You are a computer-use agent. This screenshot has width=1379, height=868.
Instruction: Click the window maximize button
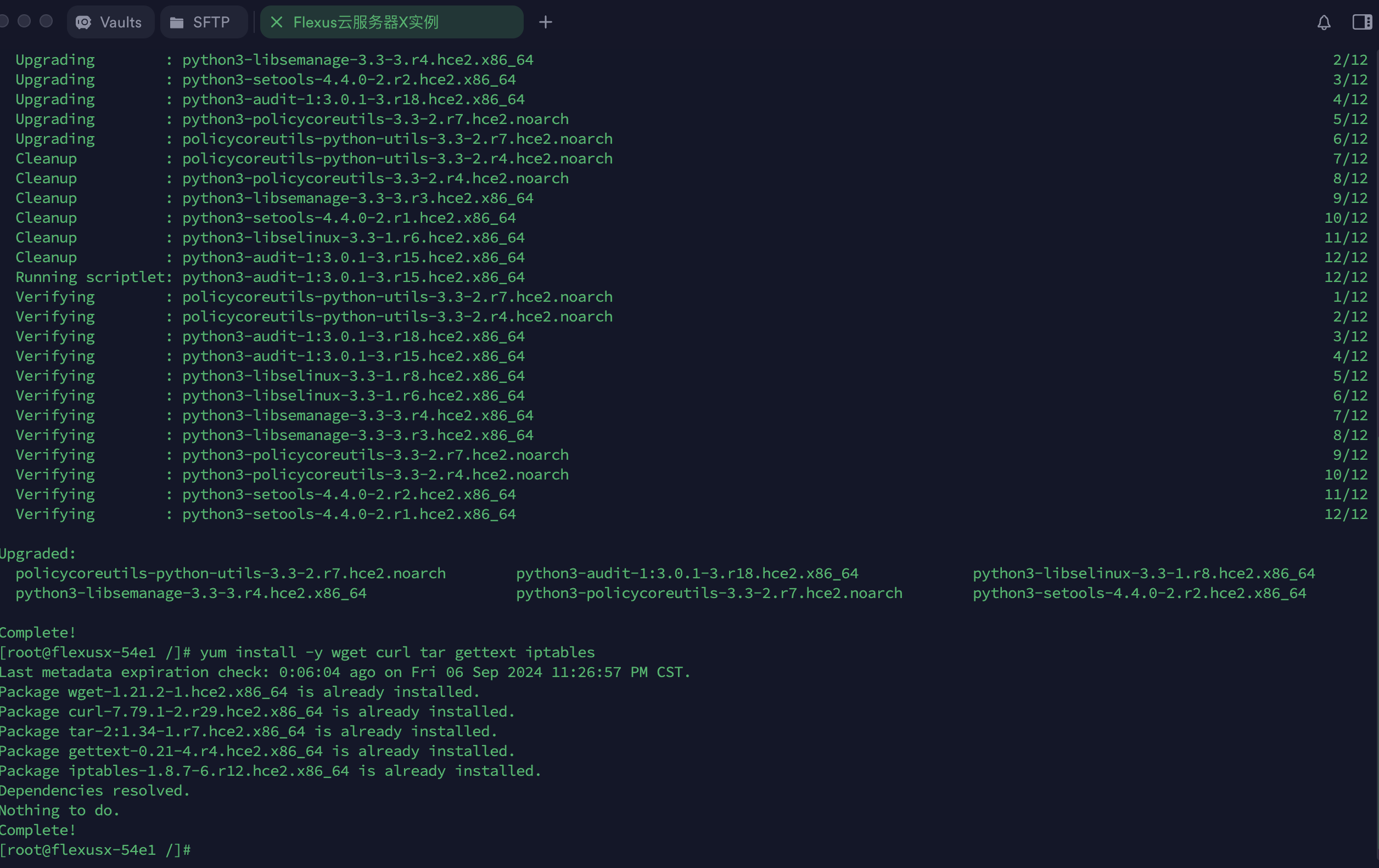(x=46, y=21)
